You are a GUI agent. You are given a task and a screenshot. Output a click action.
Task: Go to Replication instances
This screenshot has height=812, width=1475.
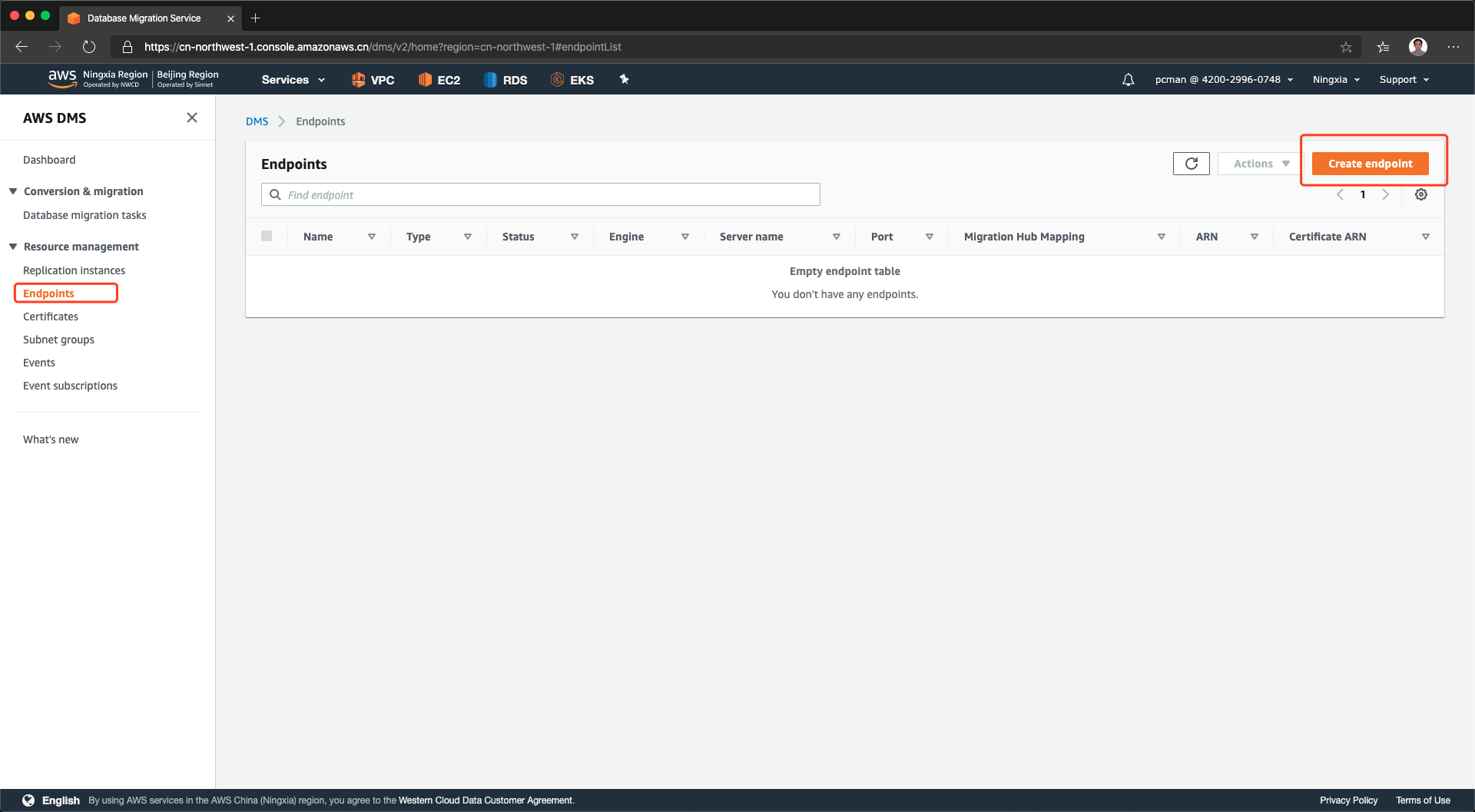pos(74,270)
